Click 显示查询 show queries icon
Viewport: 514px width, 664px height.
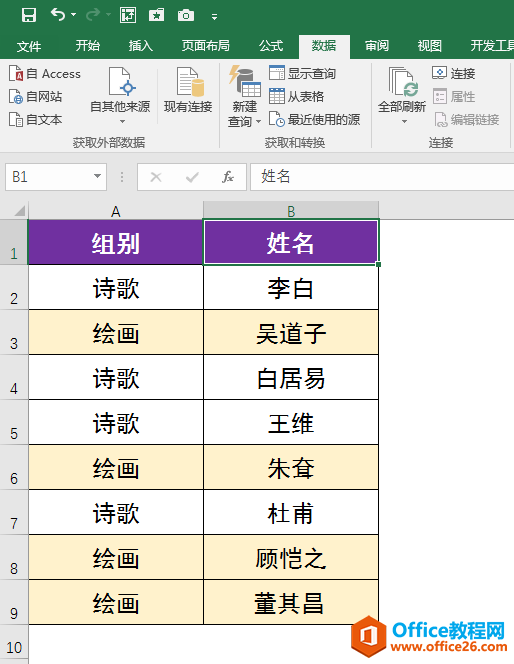277,73
